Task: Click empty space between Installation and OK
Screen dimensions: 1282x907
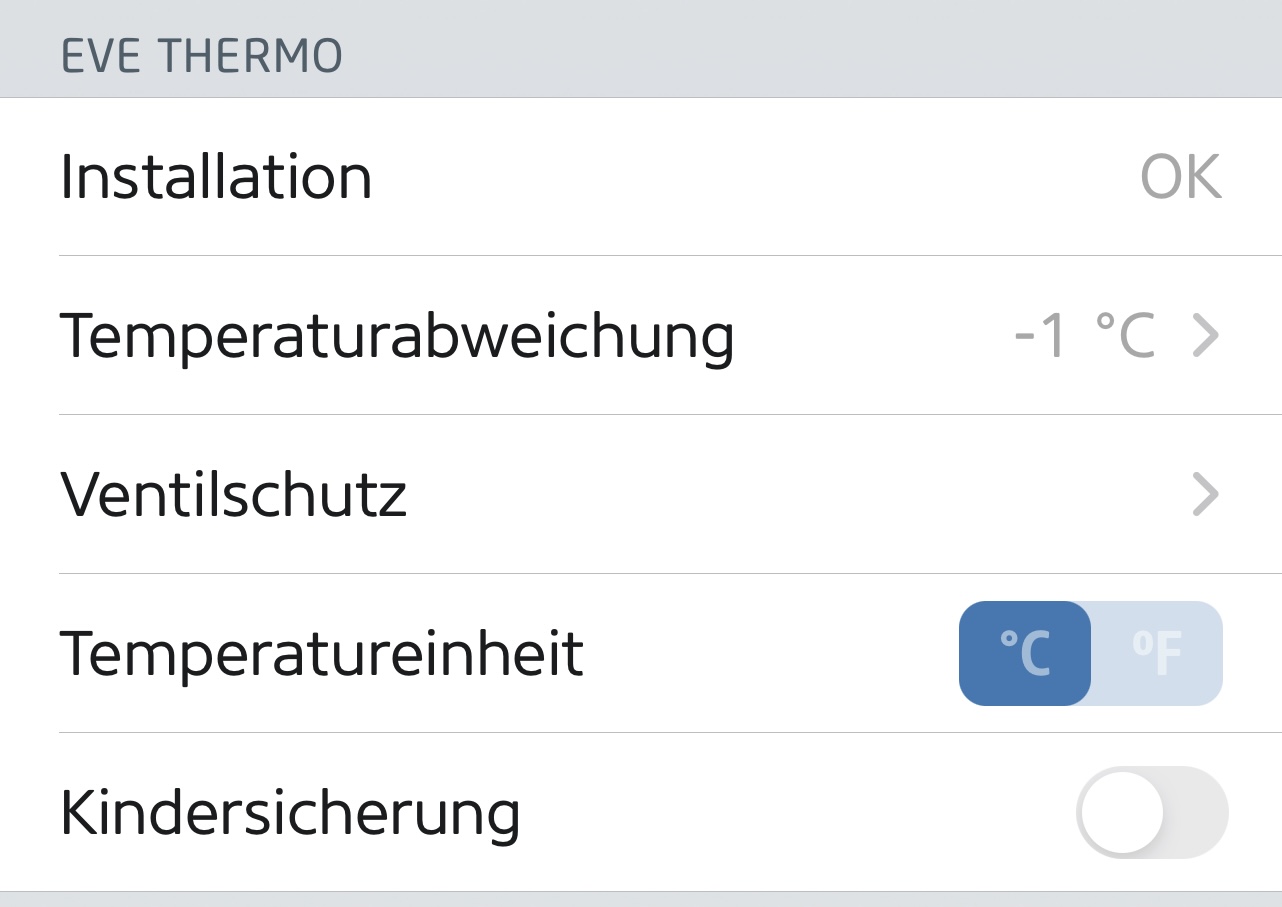Action: point(750,178)
